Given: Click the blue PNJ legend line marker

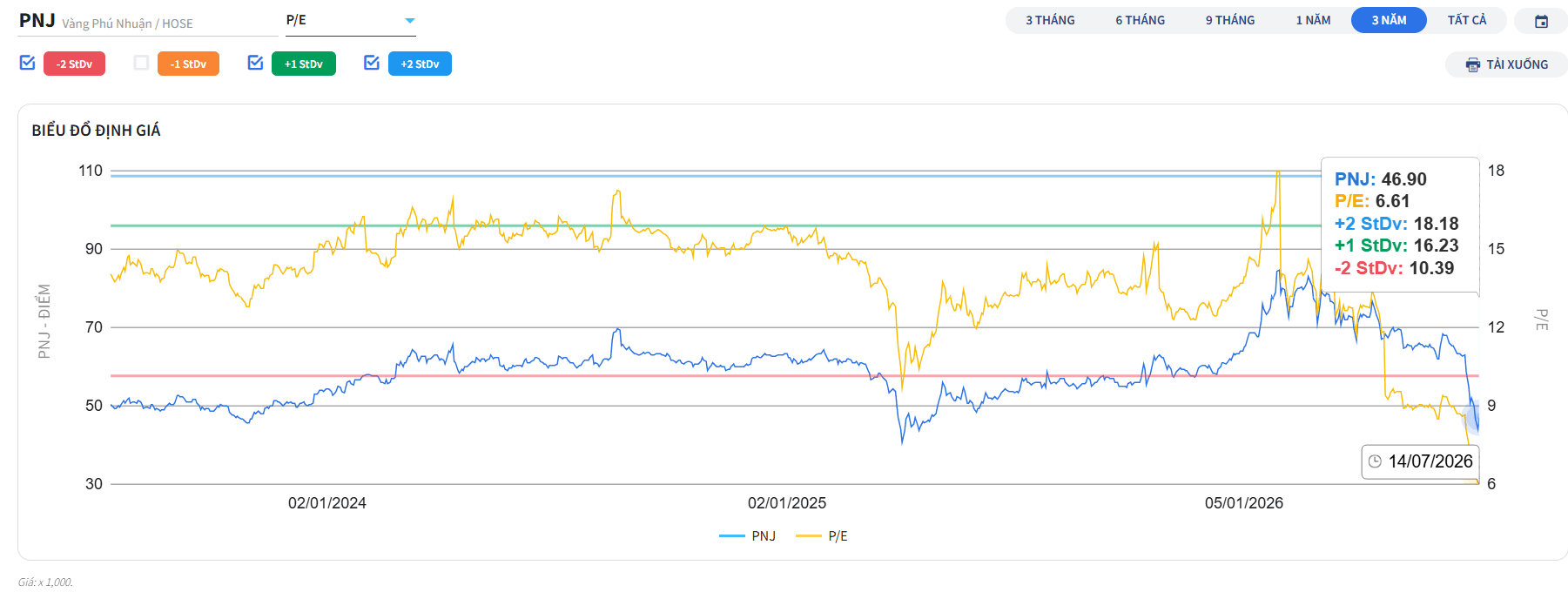Looking at the screenshot, I should tap(731, 536).
